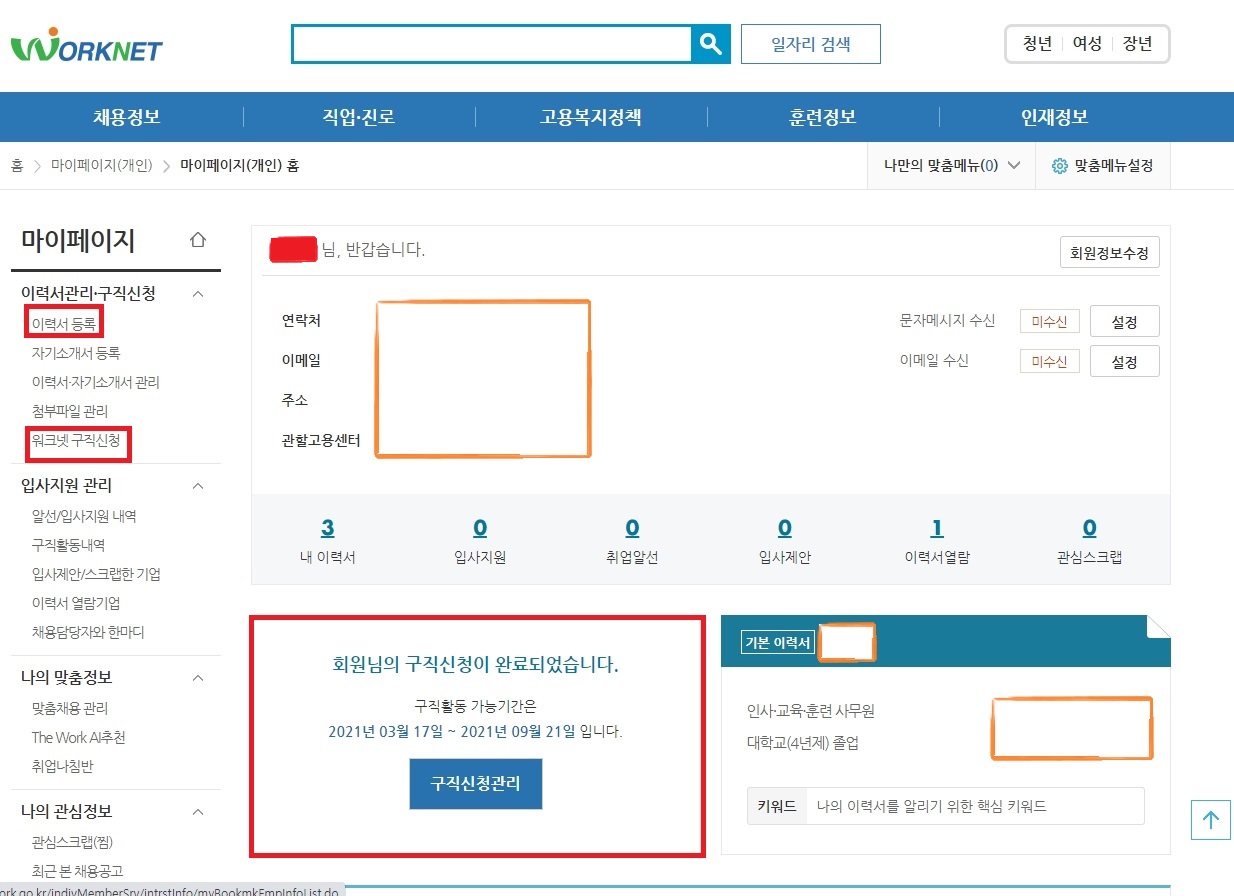Image resolution: width=1234 pixels, height=896 pixels.
Task: Open the 고용복지정책 menu
Action: coord(591,117)
